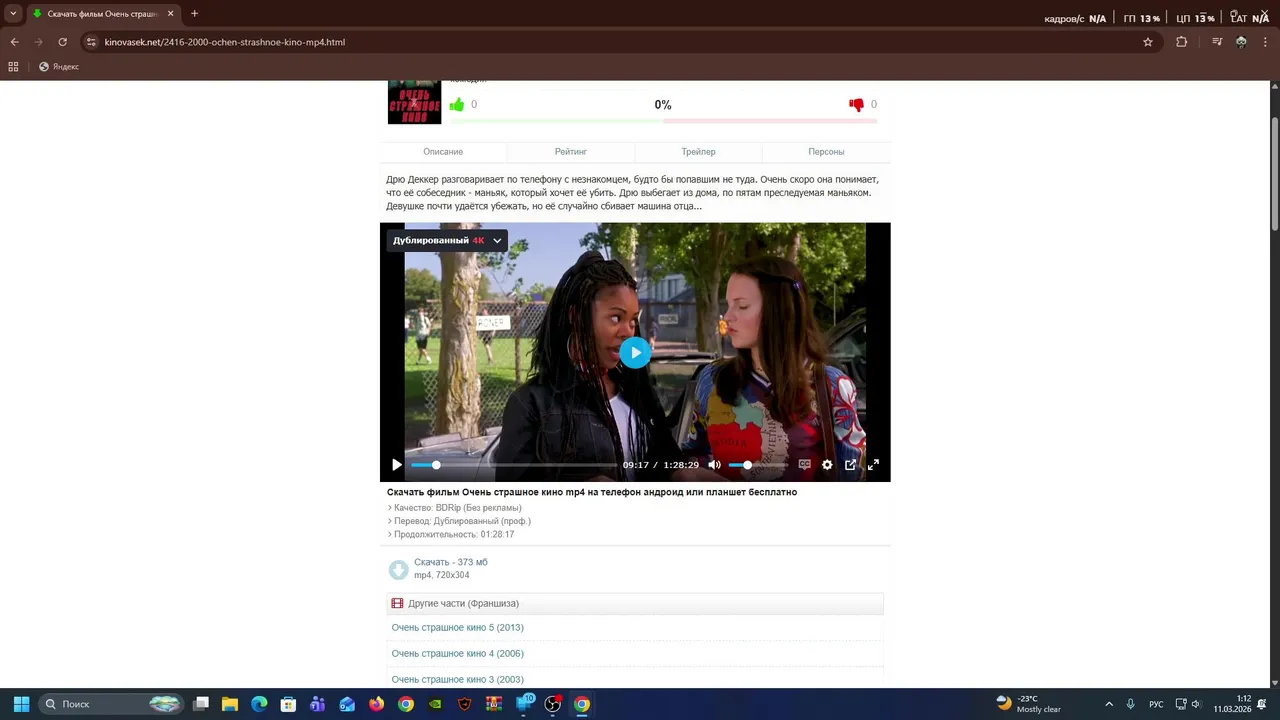1280x720 pixels.
Task: Click the film strip icon by Другие части
Action: coord(397,604)
